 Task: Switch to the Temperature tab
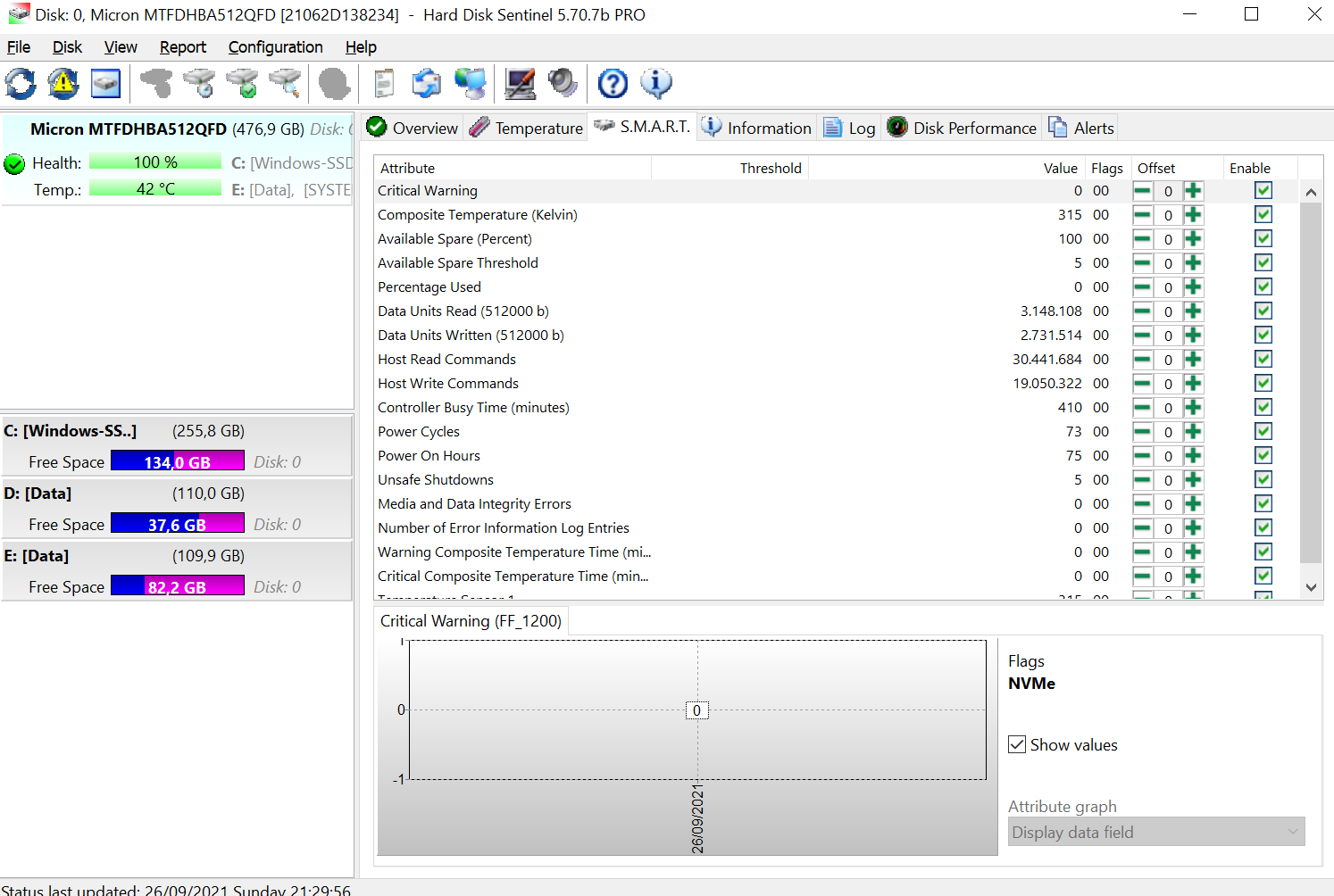(526, 128)
